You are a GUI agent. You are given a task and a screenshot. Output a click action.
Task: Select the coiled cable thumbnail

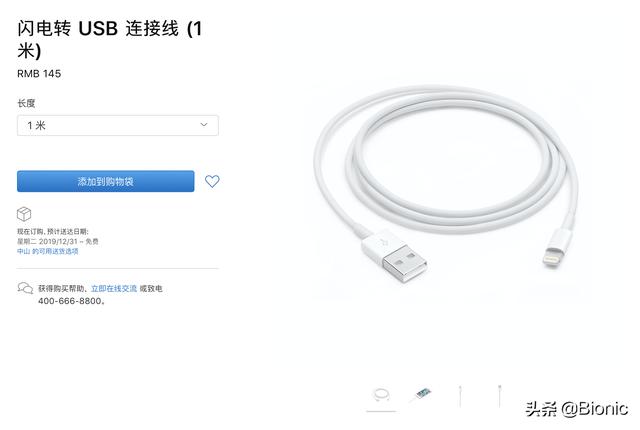point(381,396)
